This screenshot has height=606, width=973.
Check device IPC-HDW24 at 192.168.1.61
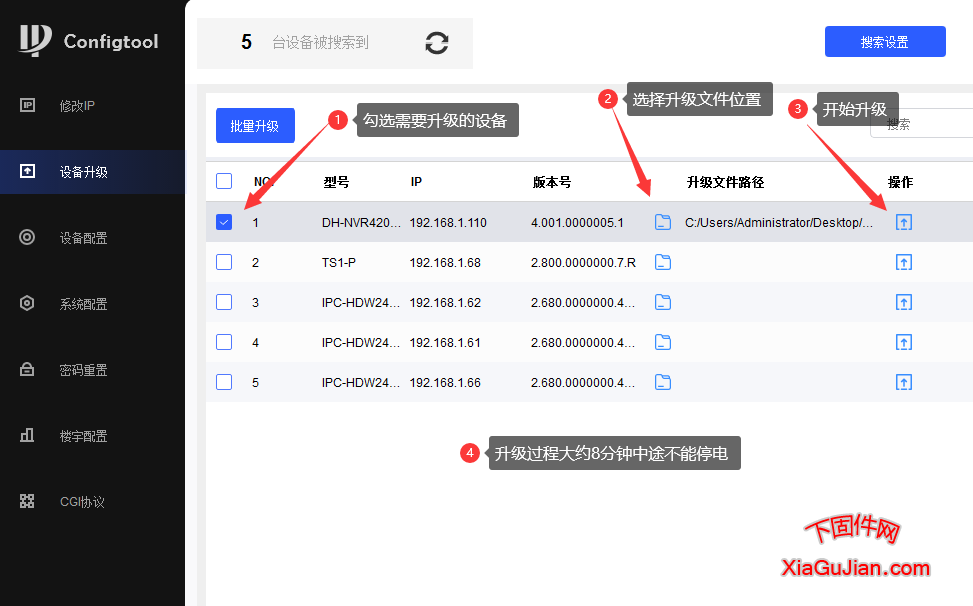(x=224, y=342)
